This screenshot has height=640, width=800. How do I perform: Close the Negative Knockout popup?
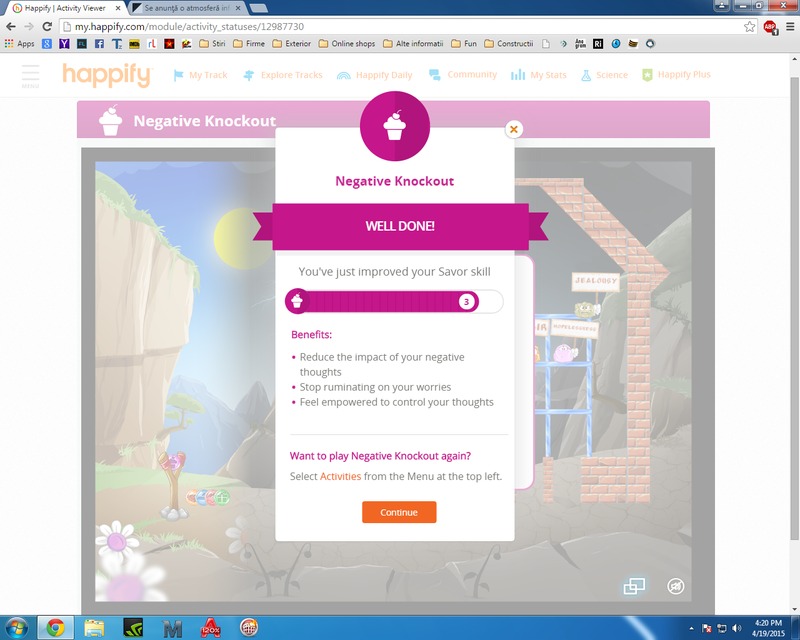514,129
